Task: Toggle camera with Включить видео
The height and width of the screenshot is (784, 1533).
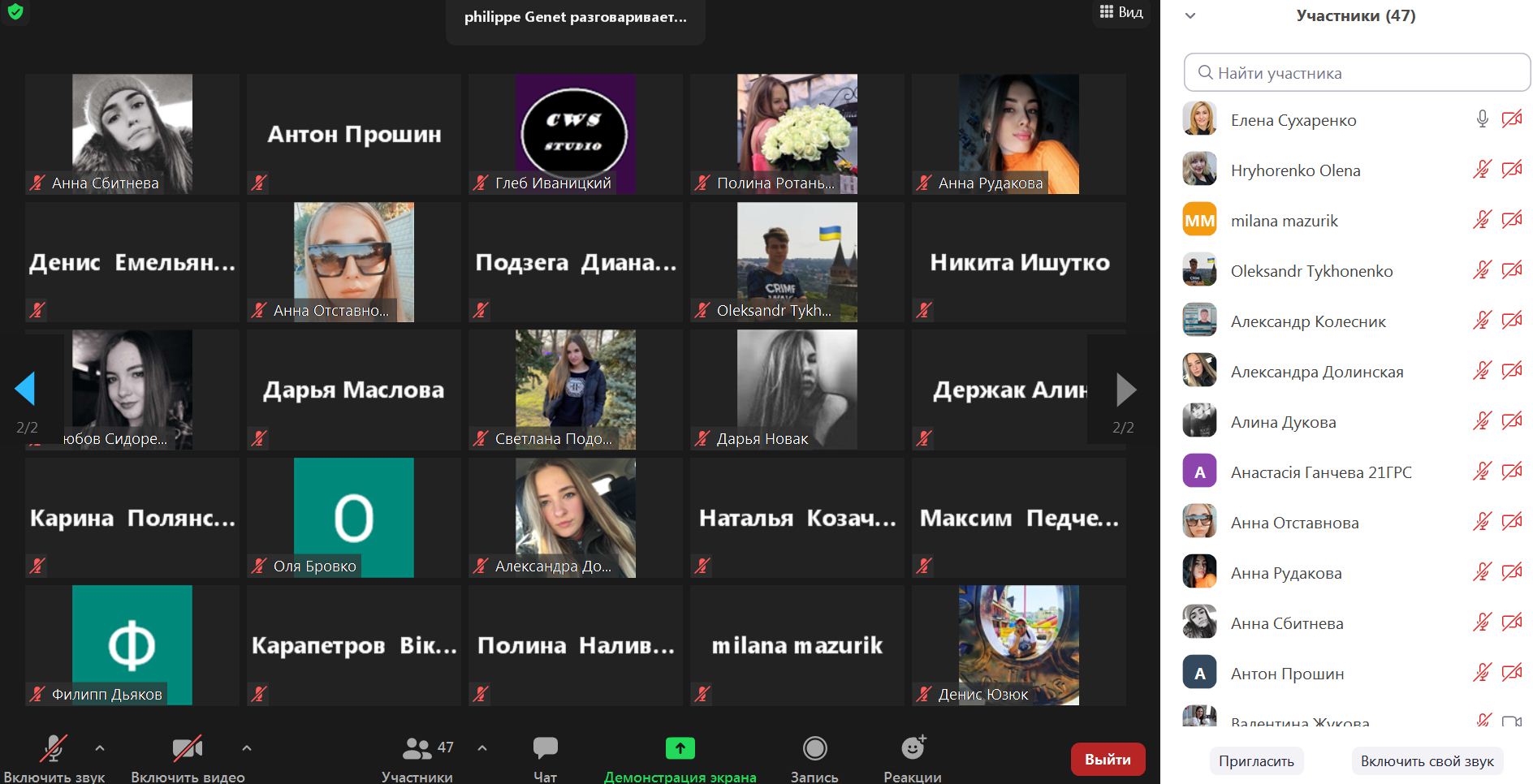Action: (188, 758)
